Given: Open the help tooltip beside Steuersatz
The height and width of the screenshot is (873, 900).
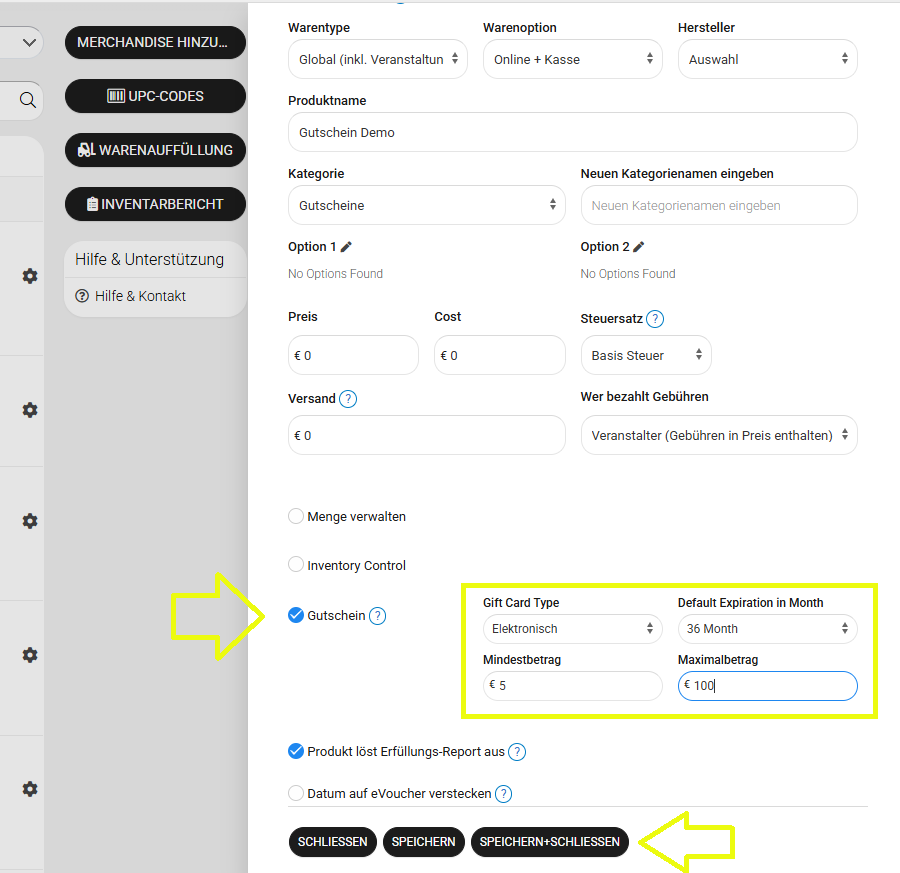Looking at the screenshot, I should [x=655, y=319].
